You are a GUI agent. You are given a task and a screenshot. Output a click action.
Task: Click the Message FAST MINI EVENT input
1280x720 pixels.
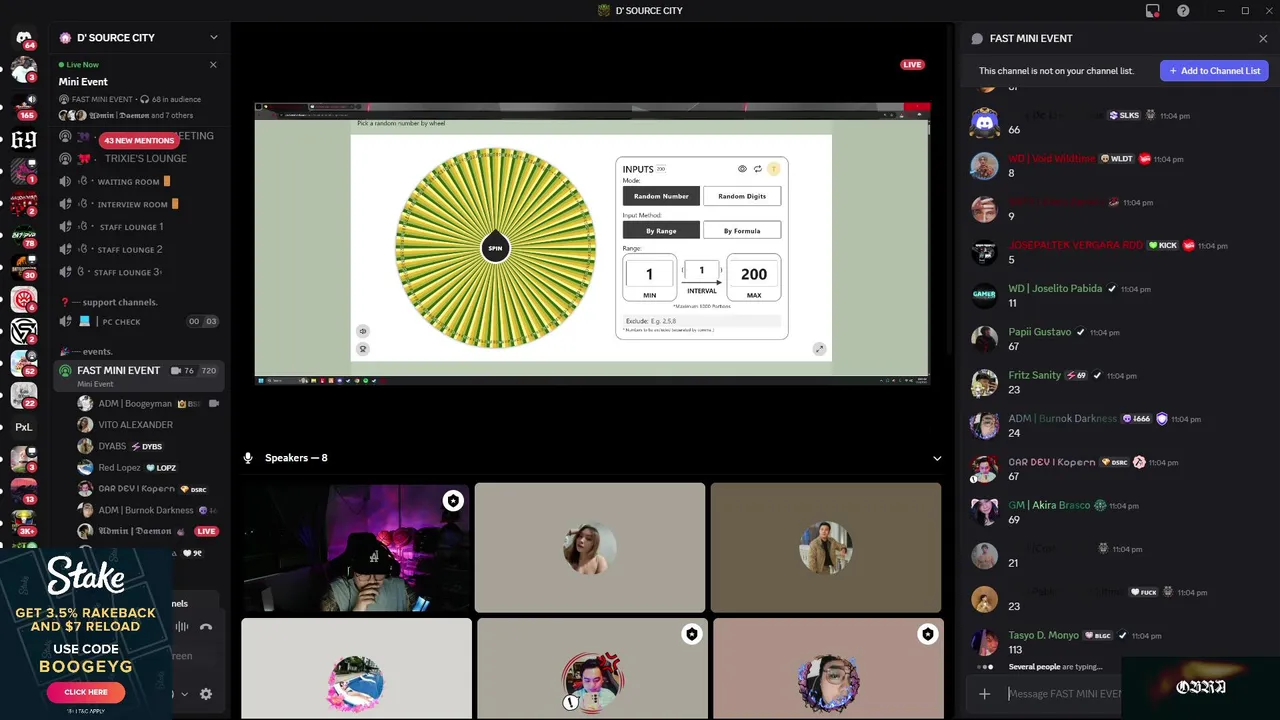coord(1064,694)
